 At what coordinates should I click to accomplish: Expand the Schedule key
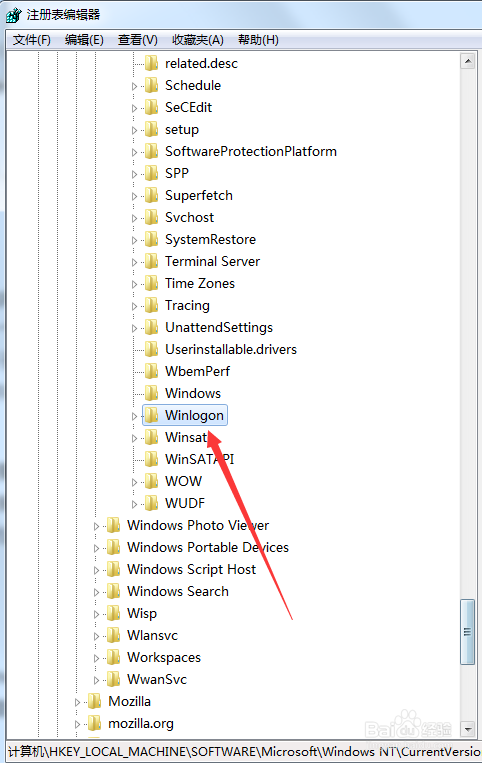[x=134, y=86]
